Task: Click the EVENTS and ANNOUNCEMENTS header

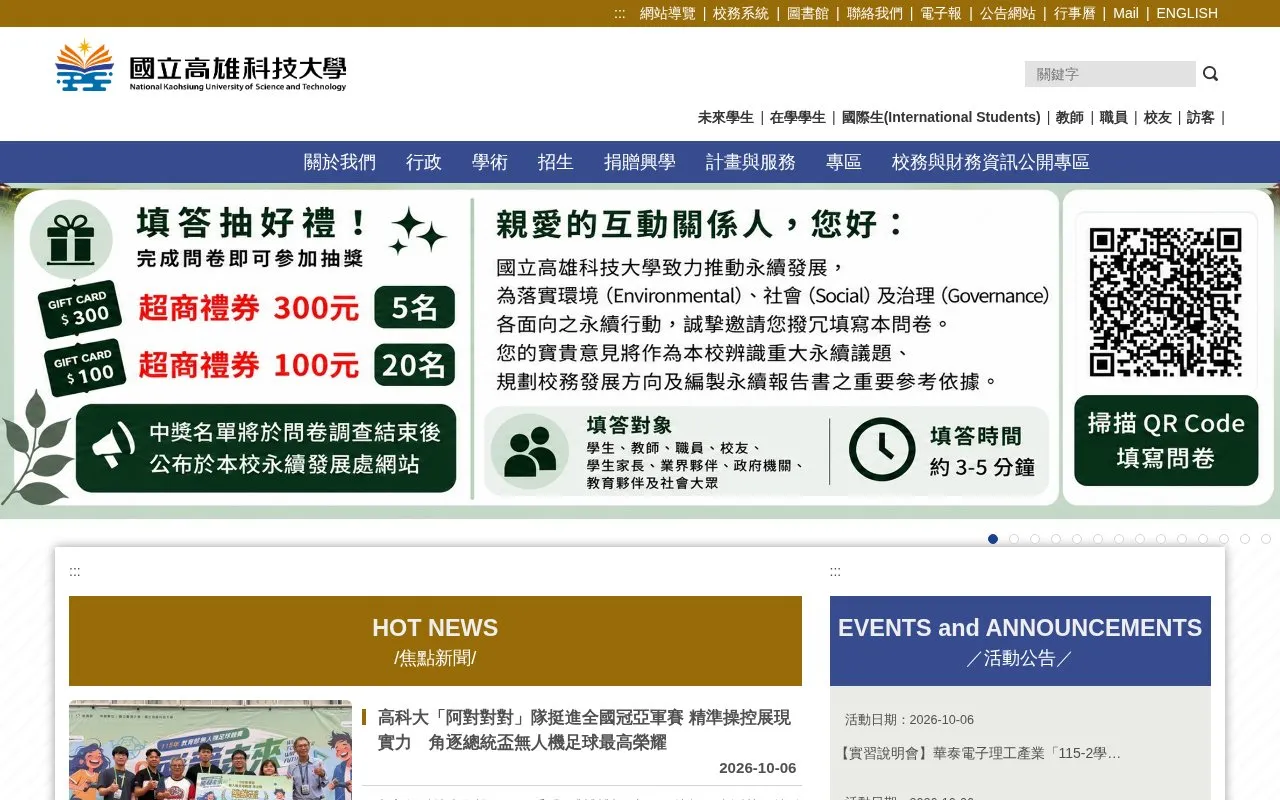Action: [1020, 641]
